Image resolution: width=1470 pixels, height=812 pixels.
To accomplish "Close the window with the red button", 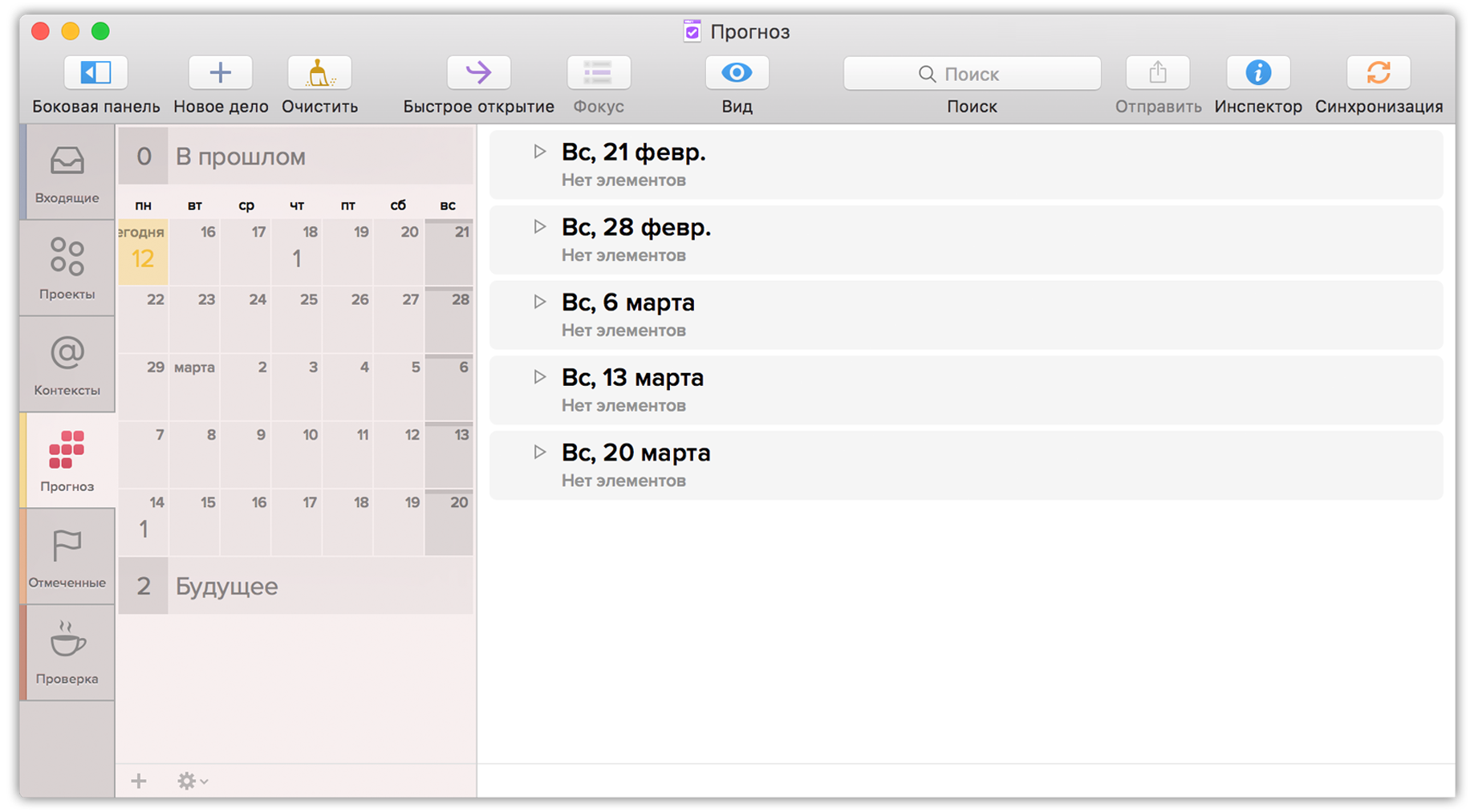I will pos(40,31).
